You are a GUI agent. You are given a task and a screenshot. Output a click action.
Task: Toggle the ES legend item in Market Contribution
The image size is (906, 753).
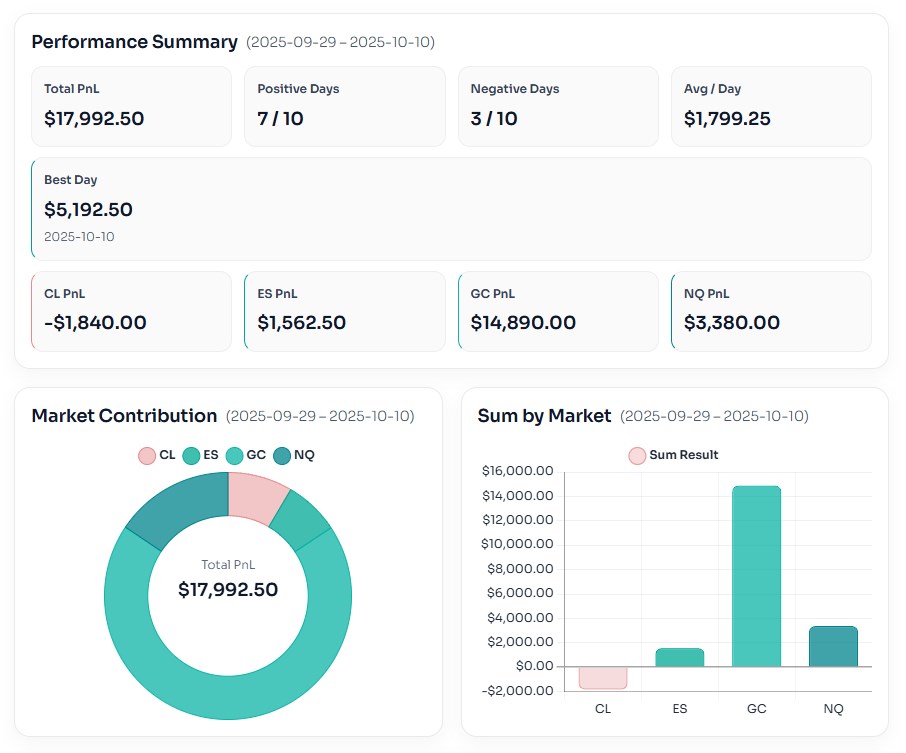(201, 455)
